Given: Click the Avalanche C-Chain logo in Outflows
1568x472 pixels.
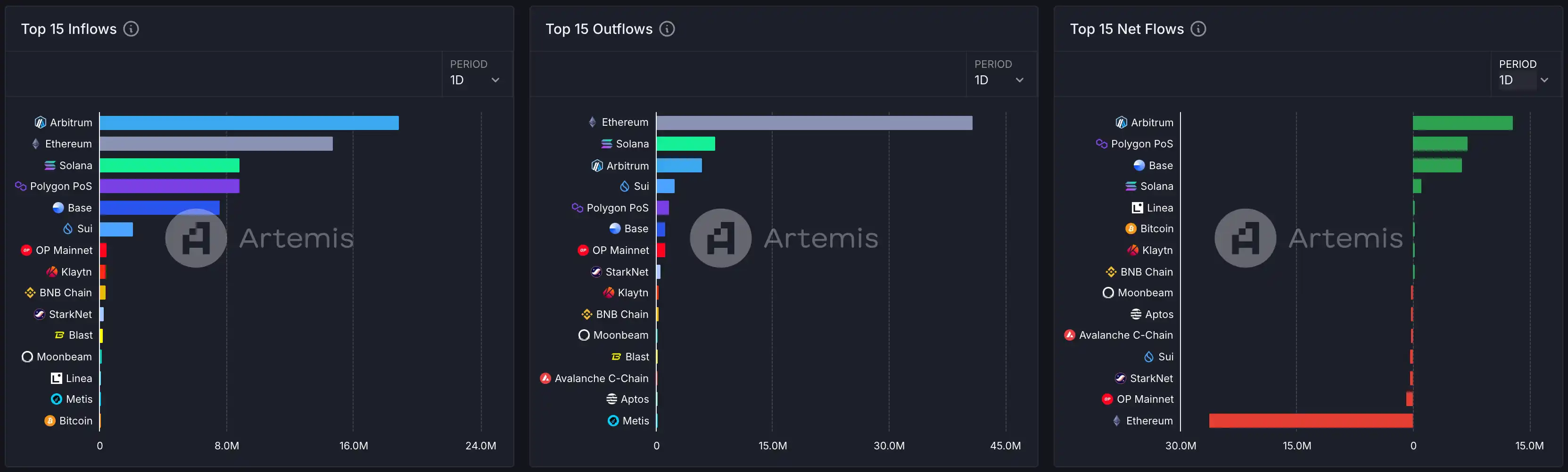Looking at the screenshot, I should (545, 378).
